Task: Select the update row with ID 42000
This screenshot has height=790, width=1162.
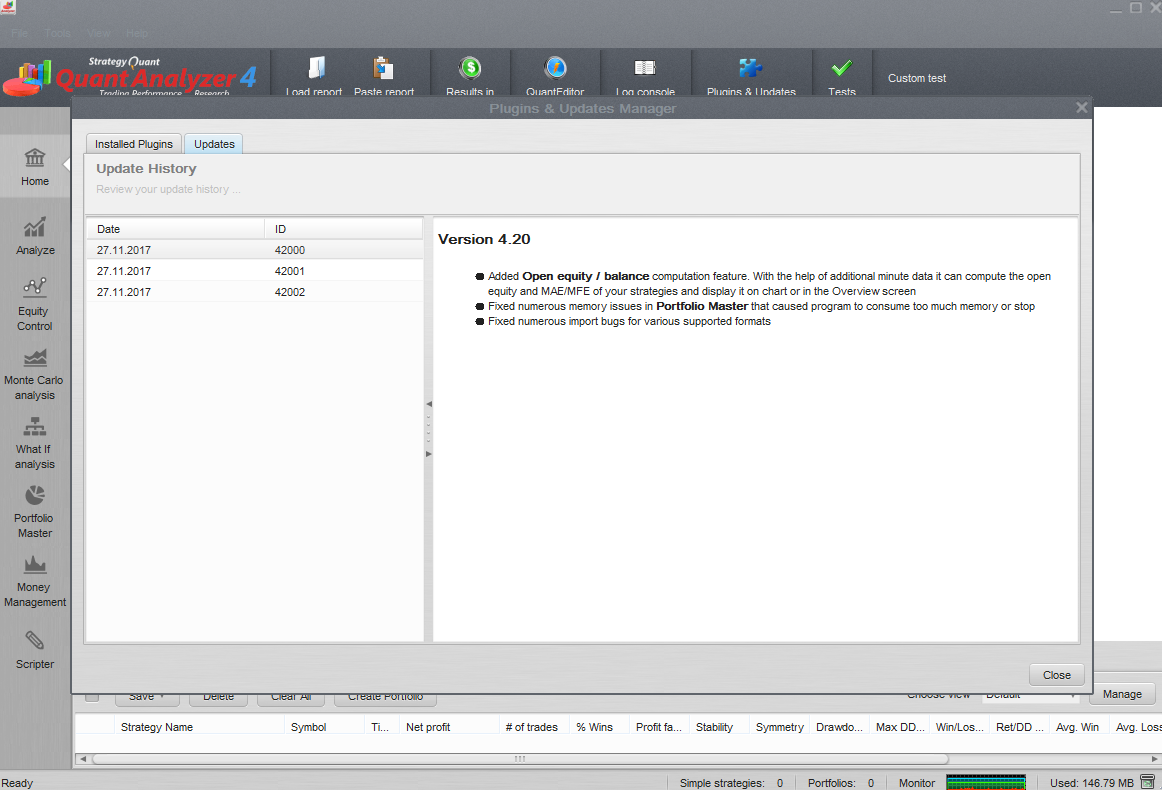Action: pyautogui.click(x=254, y=250)
